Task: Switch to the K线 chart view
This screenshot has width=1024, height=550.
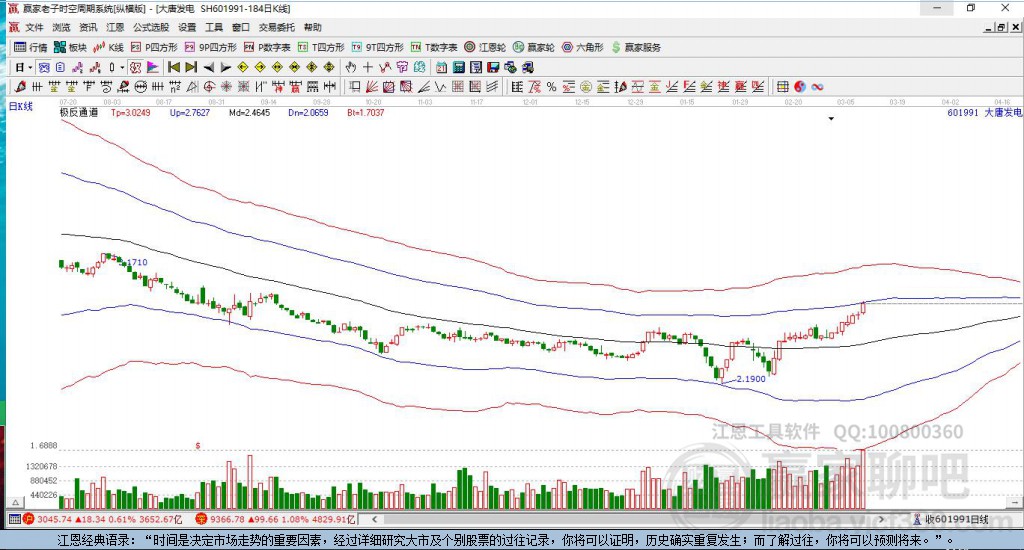Action: coord(108,47)
